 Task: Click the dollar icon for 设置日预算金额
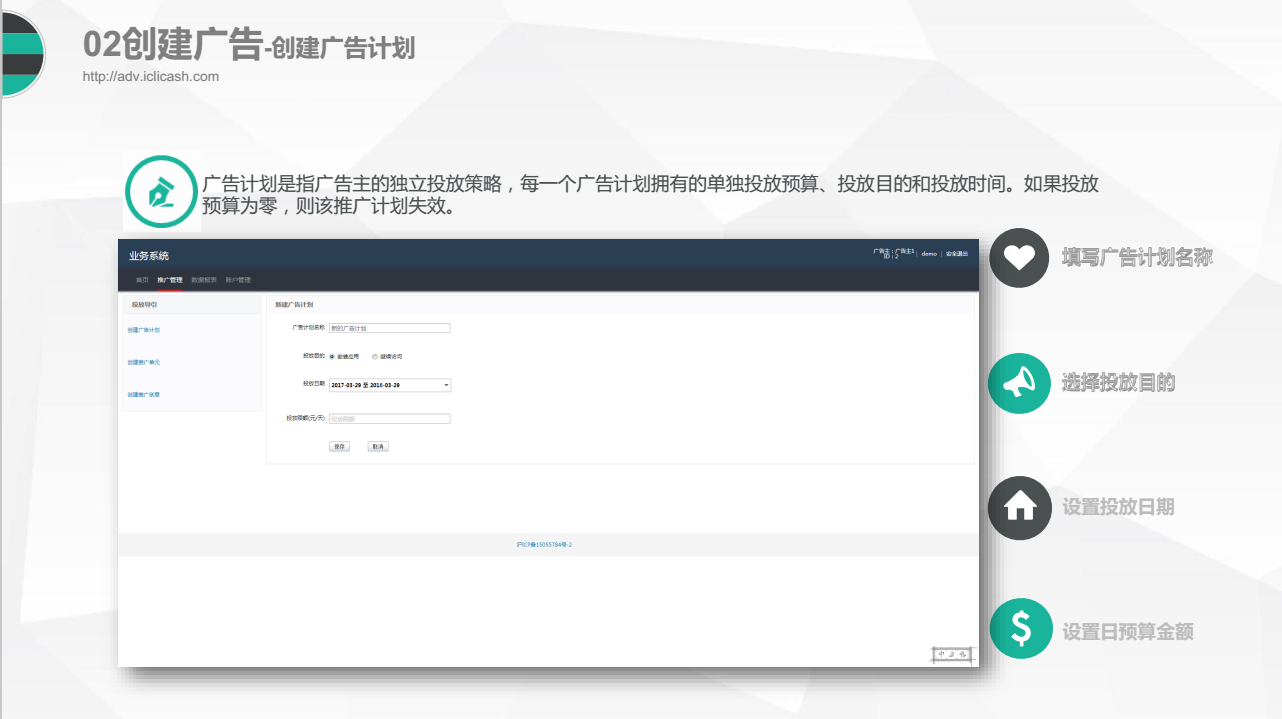point(1019,628)
